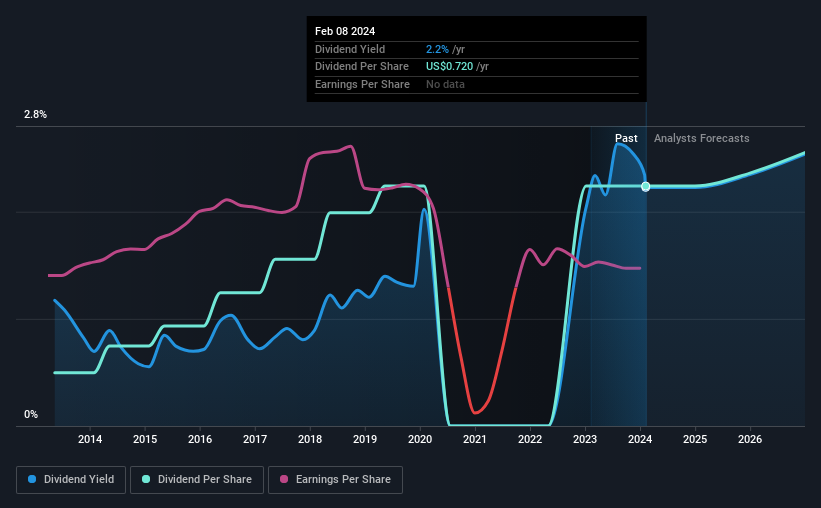Click the highlighted data point marker on the chart
Viewport: 821px width, 508px height.
point(646,187)
